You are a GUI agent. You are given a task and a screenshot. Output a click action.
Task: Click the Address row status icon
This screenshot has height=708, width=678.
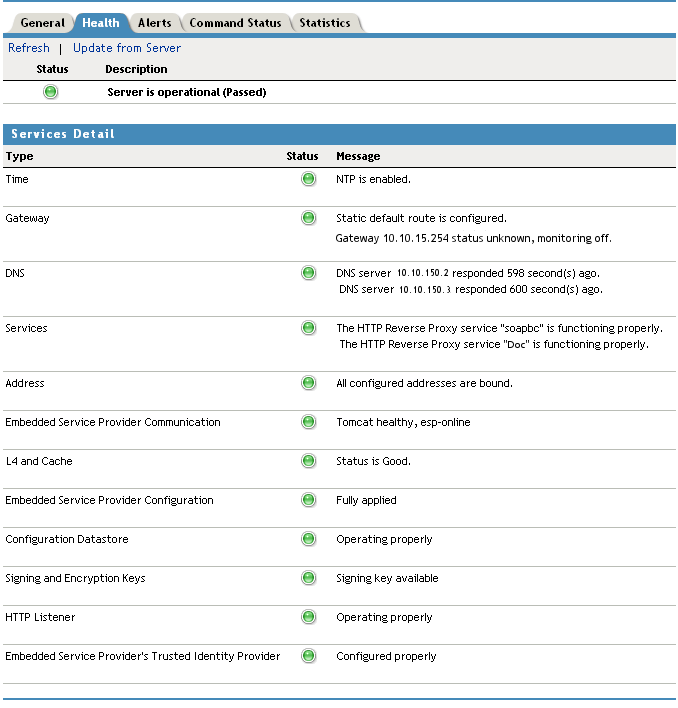(309, 383)
